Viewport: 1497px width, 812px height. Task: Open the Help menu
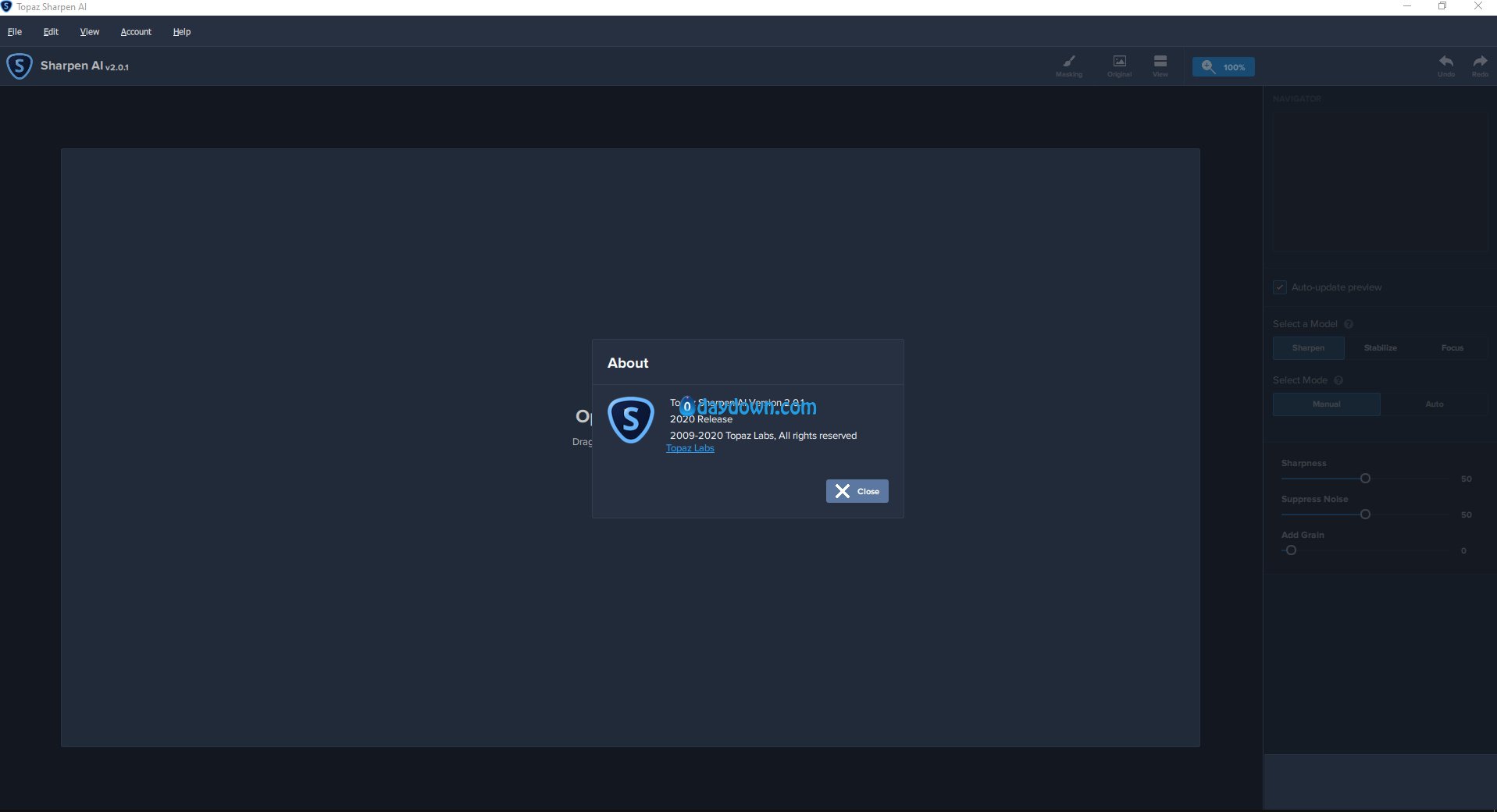point(182,32)
